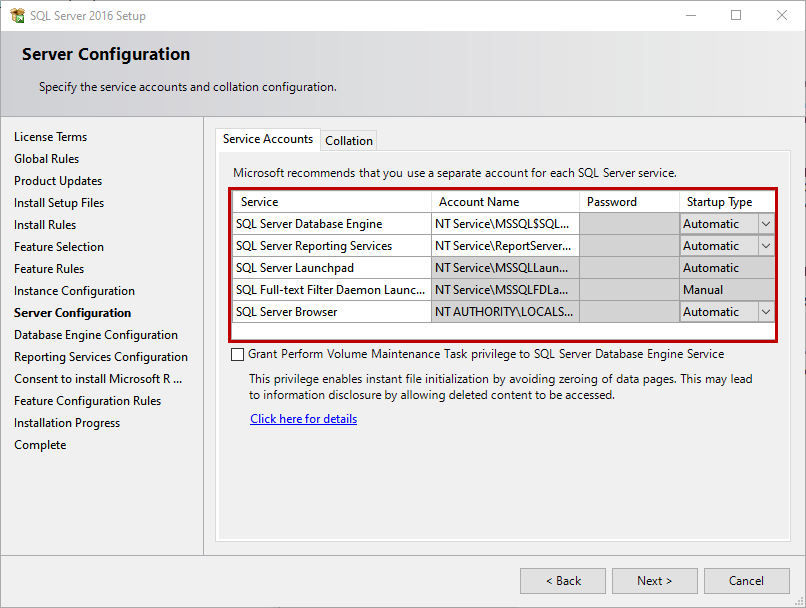Maximize the setup window
This screenshot has height=608, width=806.
pos(736,15)
